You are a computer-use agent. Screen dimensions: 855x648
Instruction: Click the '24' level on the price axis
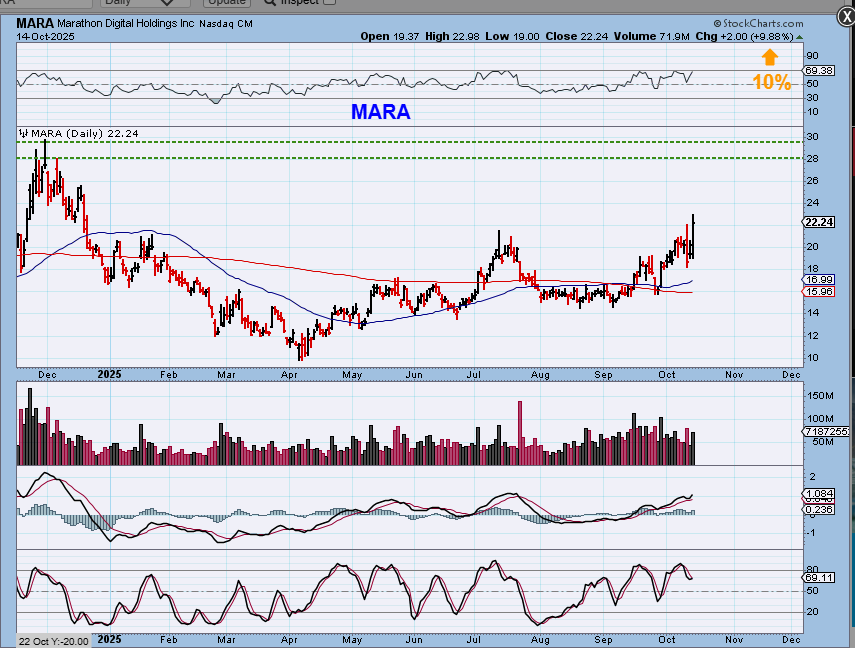(812, 202)
